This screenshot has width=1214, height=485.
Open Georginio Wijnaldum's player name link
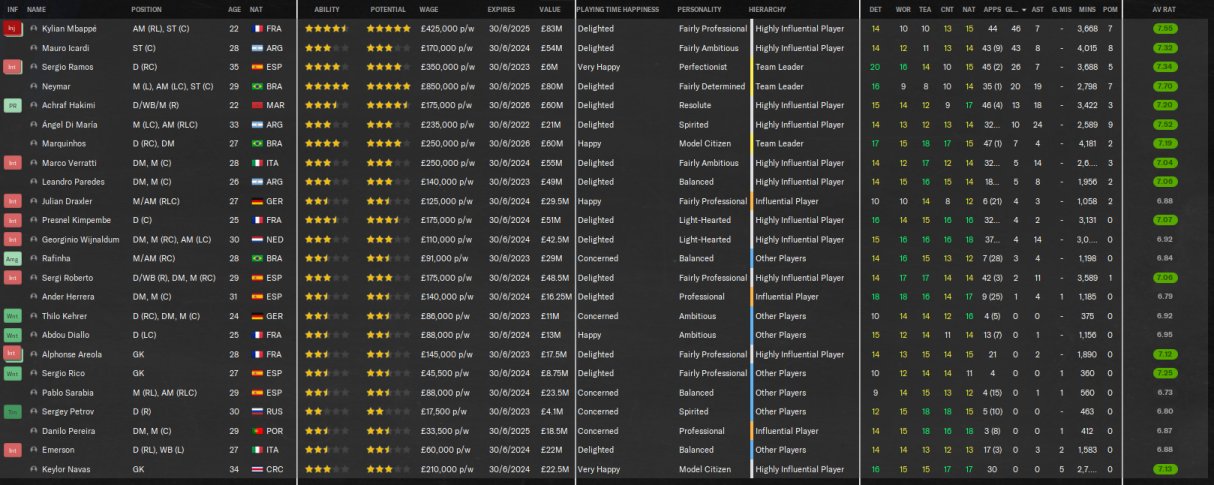[x=79, y=239]
